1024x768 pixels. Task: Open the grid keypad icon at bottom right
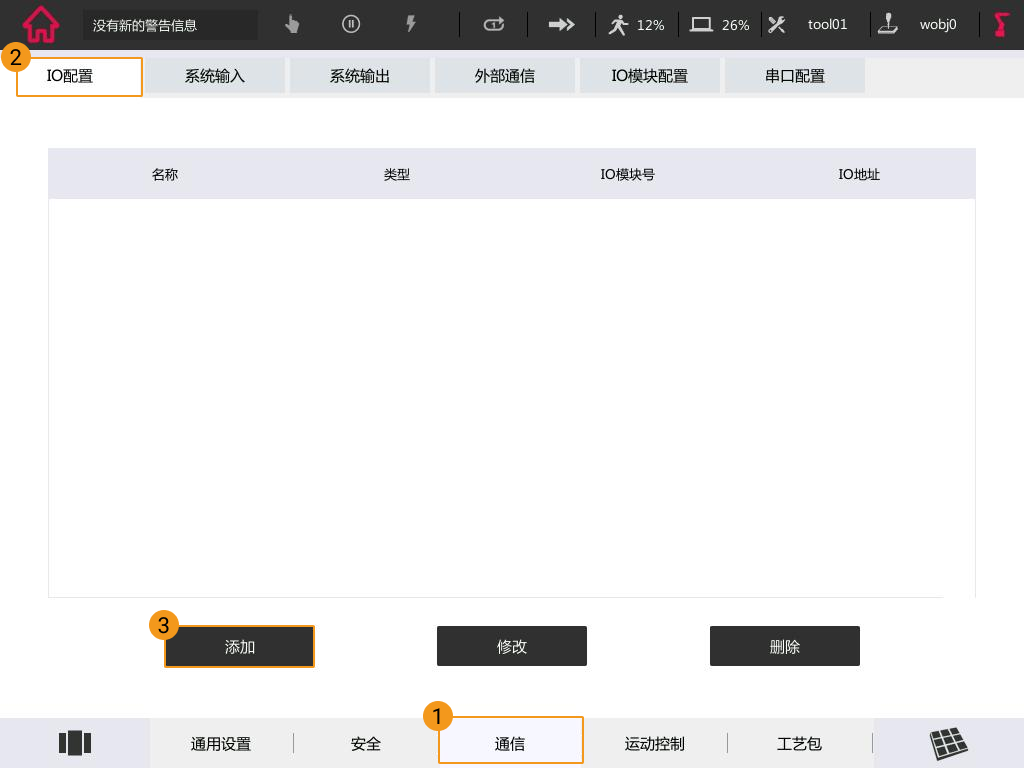[948, 743]
